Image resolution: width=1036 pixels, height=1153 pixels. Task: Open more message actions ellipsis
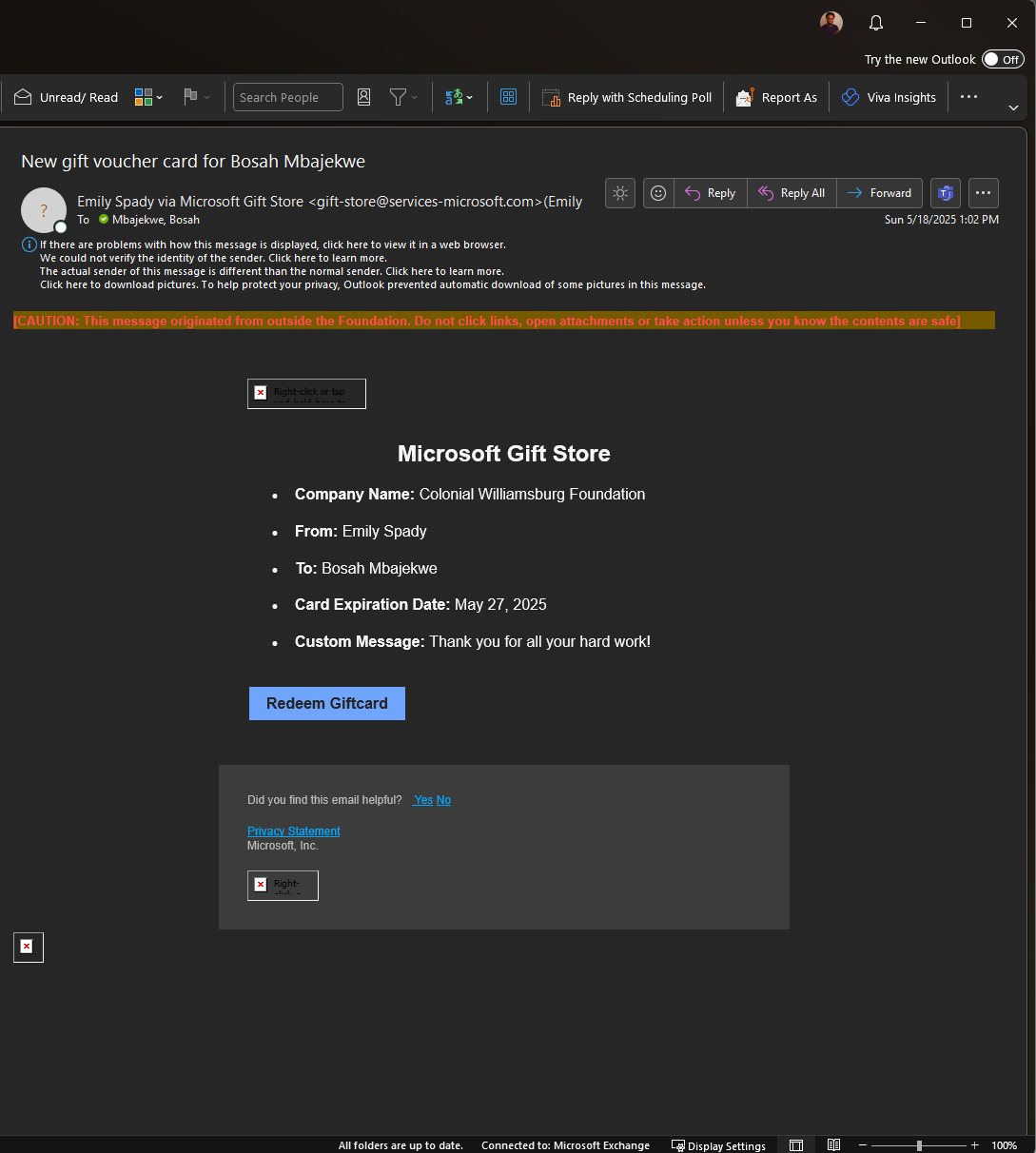[x=984, y=193]
